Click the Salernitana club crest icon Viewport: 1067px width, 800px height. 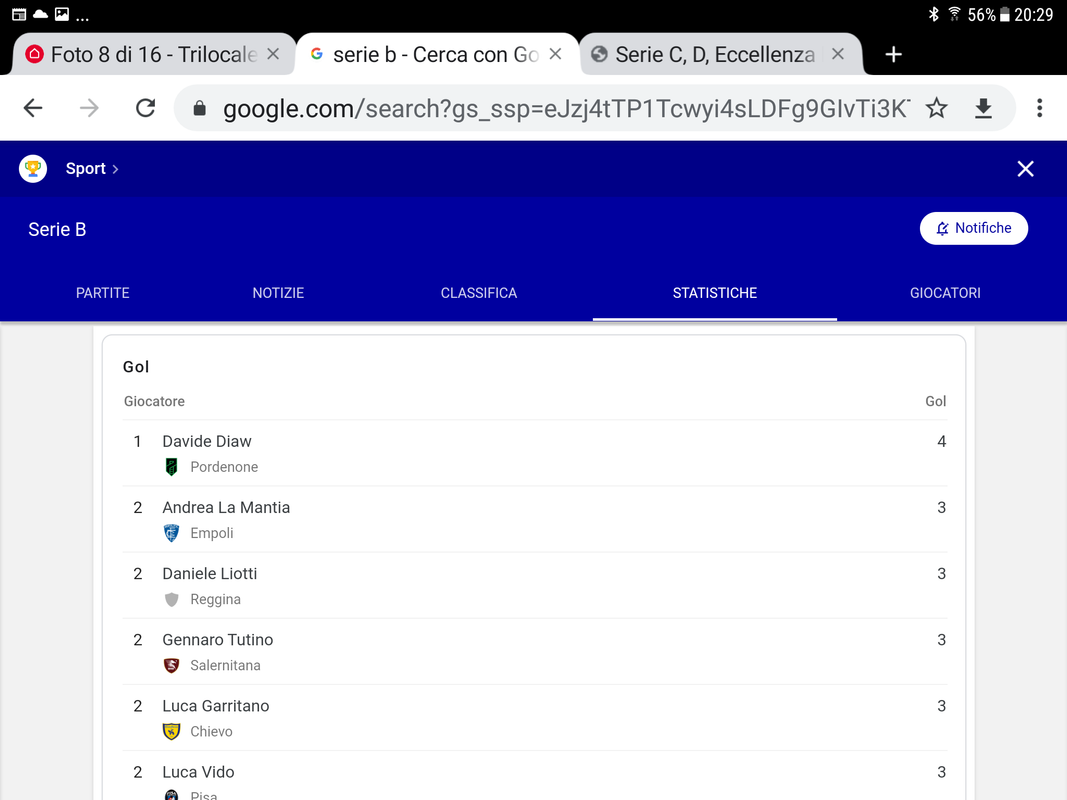tap(171, 665)
